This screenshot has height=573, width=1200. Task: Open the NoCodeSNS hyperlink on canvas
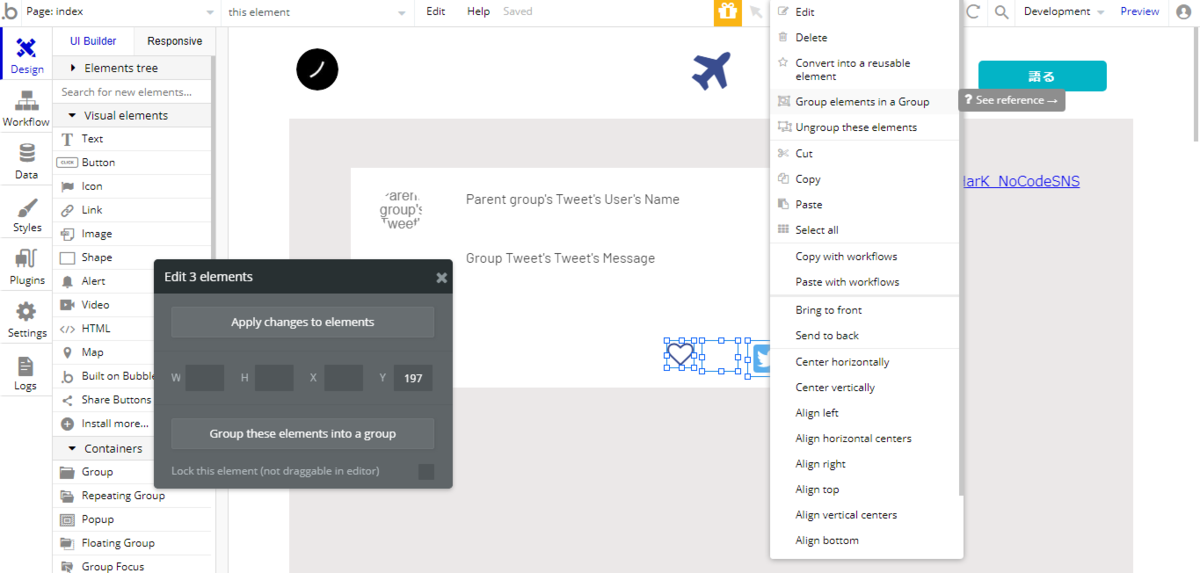(x=1020, y=181)
